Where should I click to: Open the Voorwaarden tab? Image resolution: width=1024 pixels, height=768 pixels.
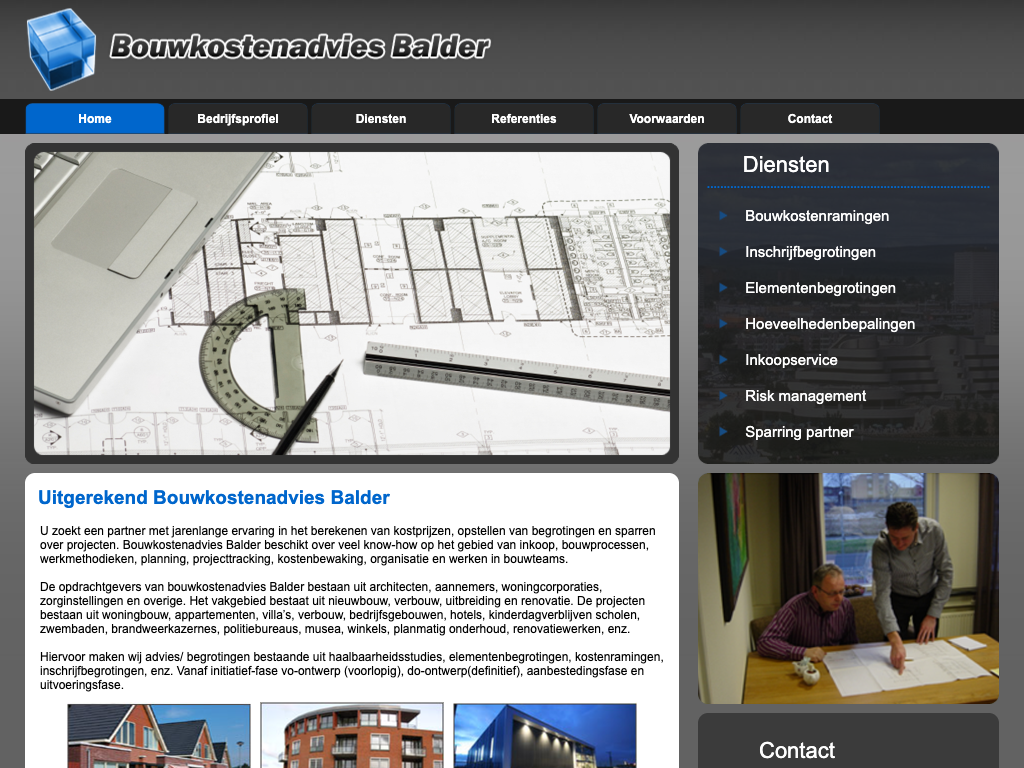coord(667,119)
